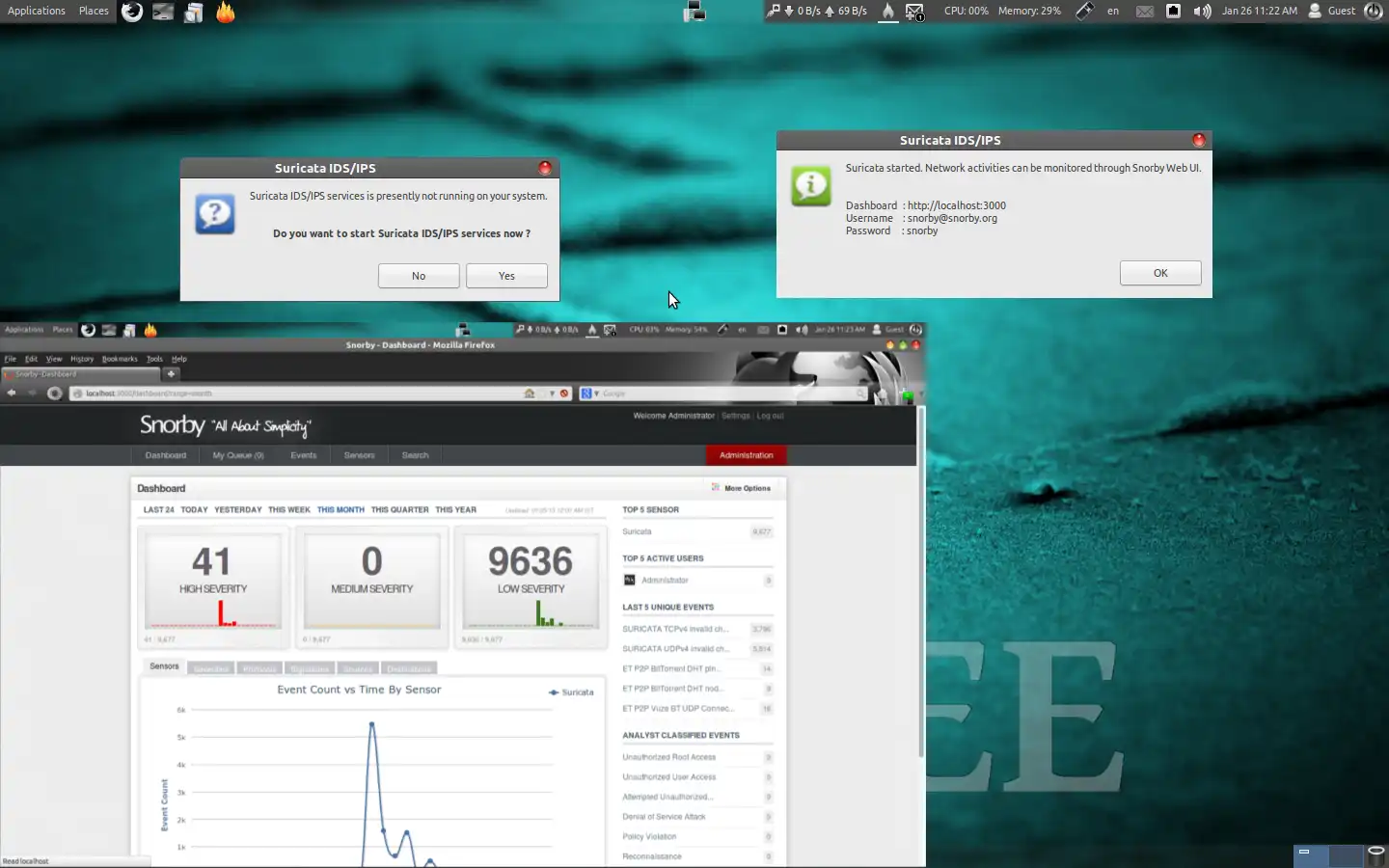Click the flame tray icon near 69 B/s
This screenshot has width=1389, height=868.
point(888,12)
